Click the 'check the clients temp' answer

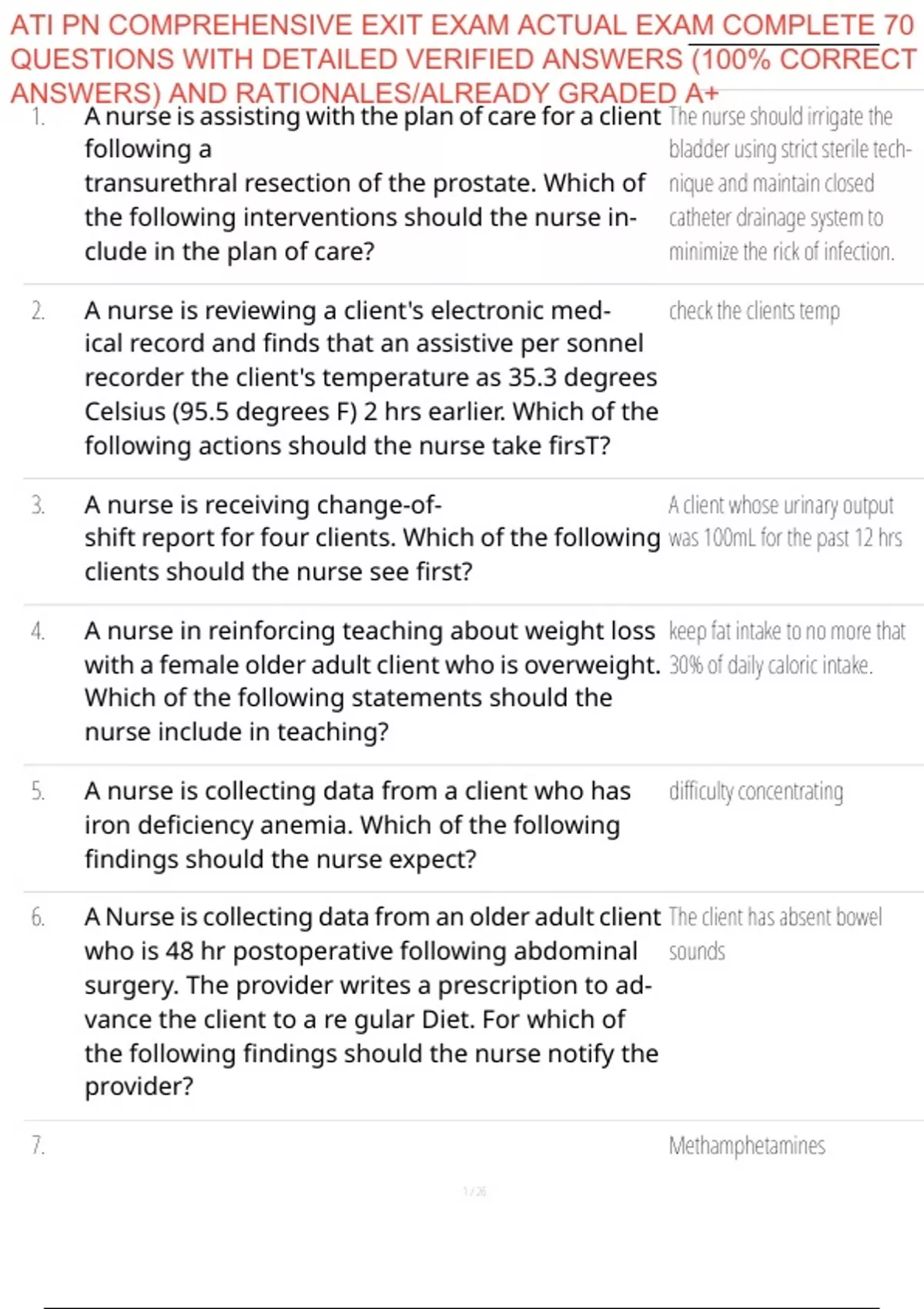pos(754,311)
